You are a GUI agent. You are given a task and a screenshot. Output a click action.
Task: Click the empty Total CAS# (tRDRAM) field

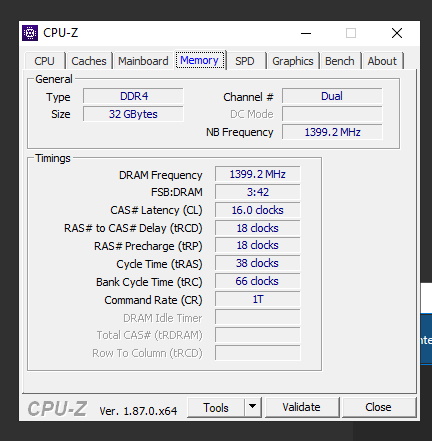pyautogui.click(x=258, y=335)
